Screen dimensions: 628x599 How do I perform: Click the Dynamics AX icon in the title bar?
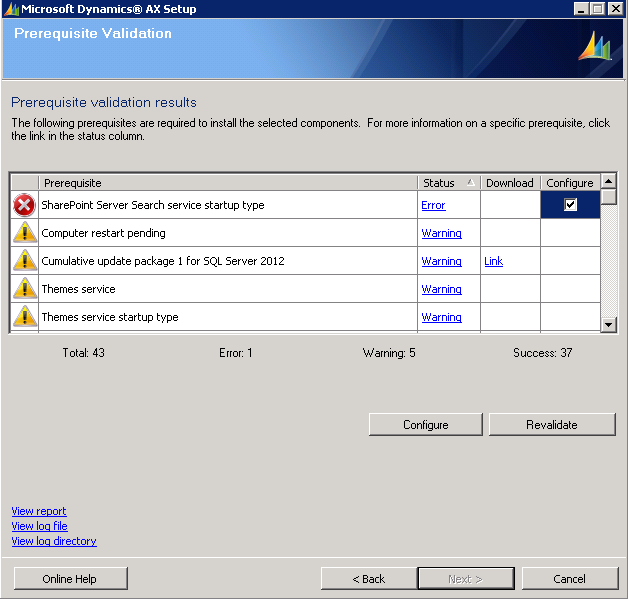(x=11, y=9)
